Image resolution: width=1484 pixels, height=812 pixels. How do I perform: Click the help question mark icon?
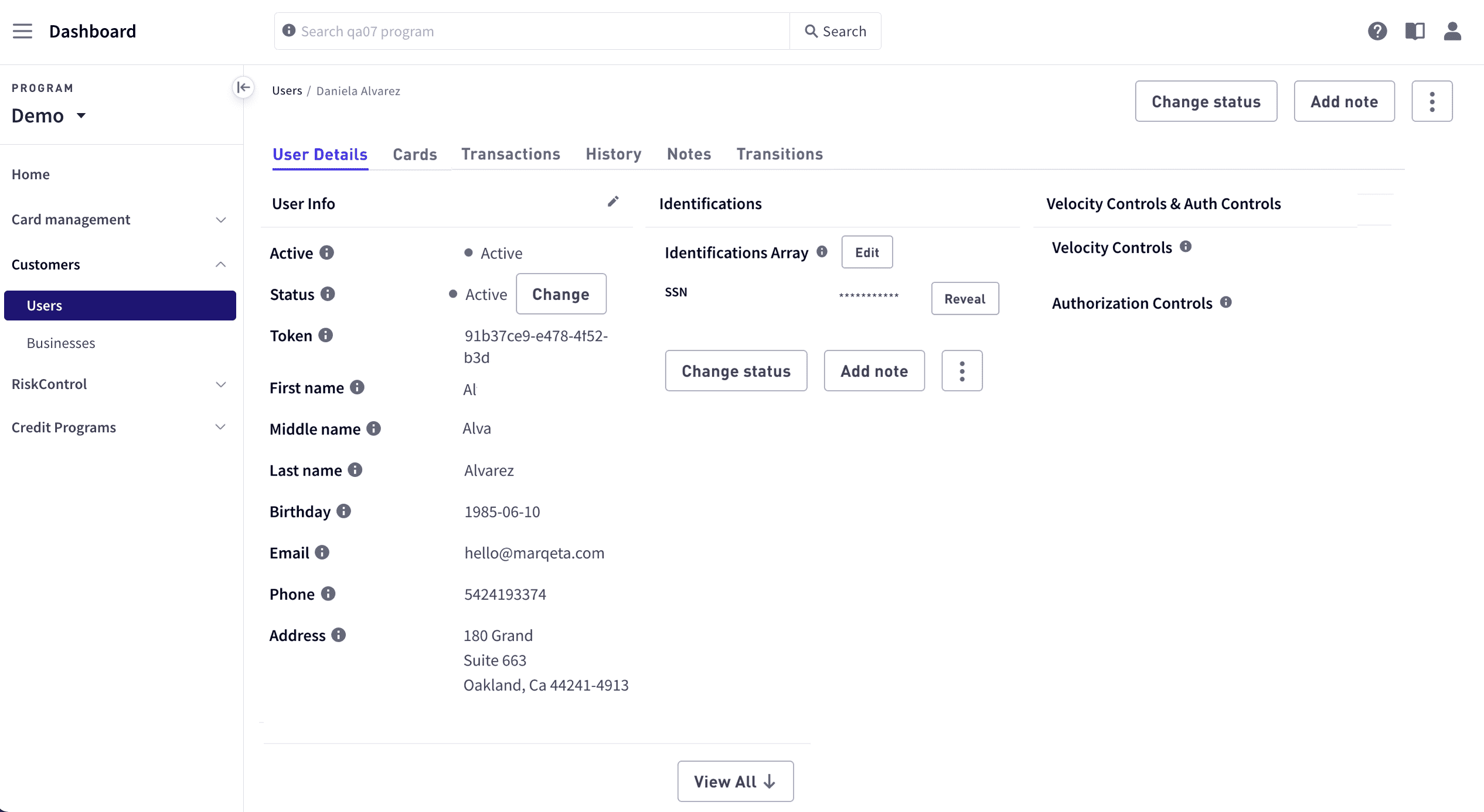(x=1377, y=31)
